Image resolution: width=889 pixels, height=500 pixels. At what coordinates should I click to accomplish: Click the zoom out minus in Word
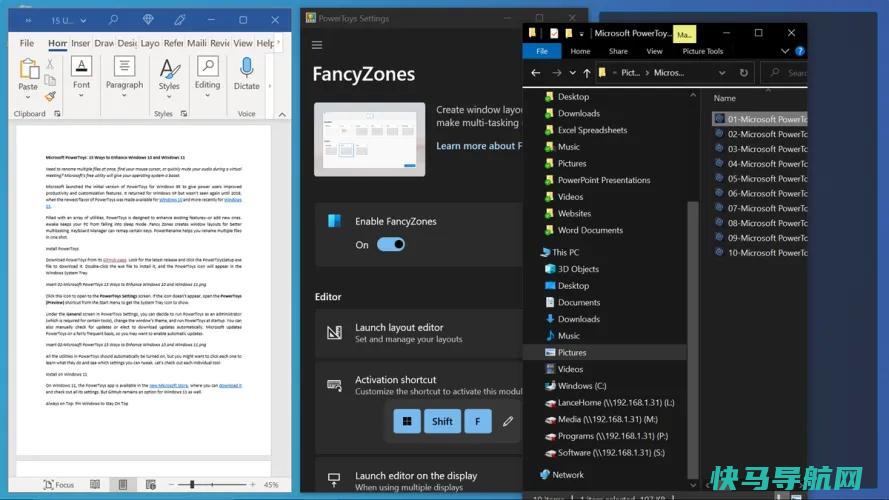[x=171, y=485]
